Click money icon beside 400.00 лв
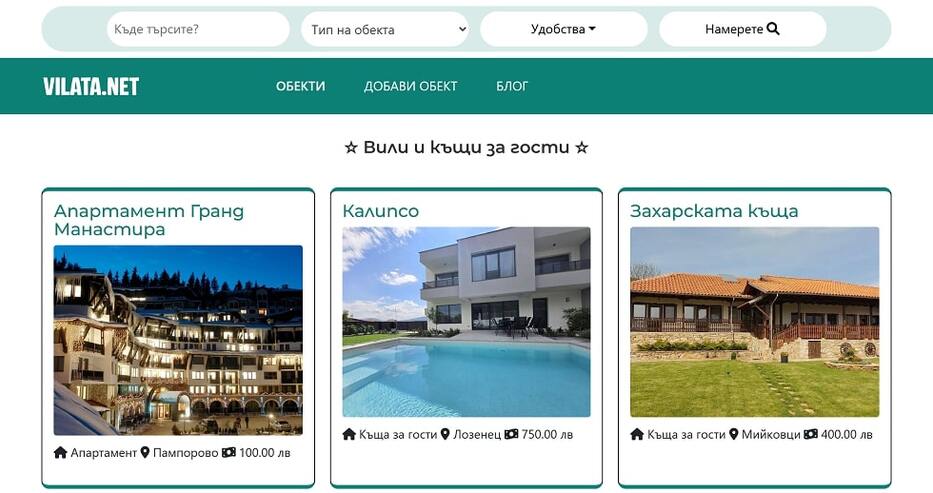Screen dimensions: 933x493 click(x=810, y=434)
